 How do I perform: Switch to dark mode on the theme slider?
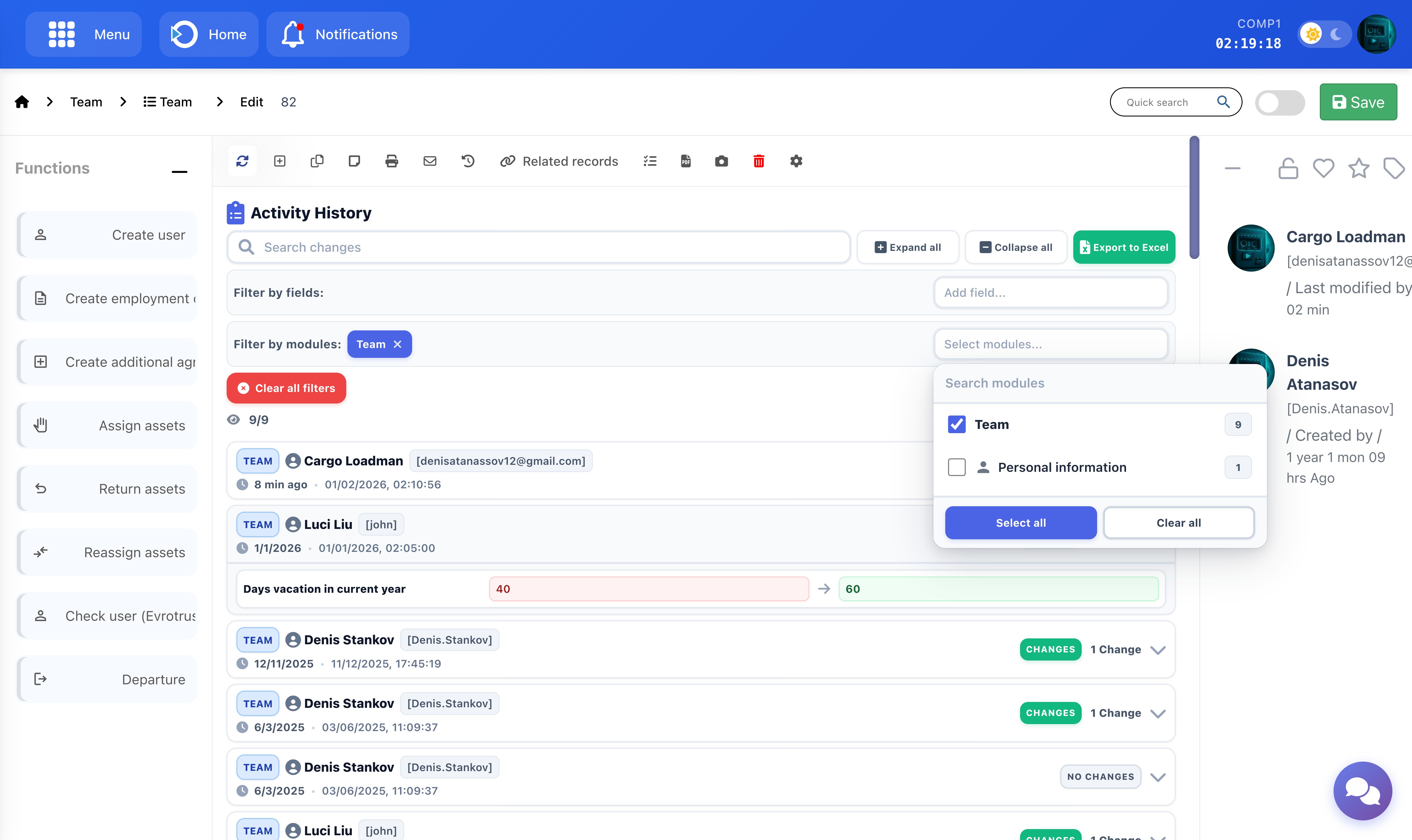(x=1336, y=34)
